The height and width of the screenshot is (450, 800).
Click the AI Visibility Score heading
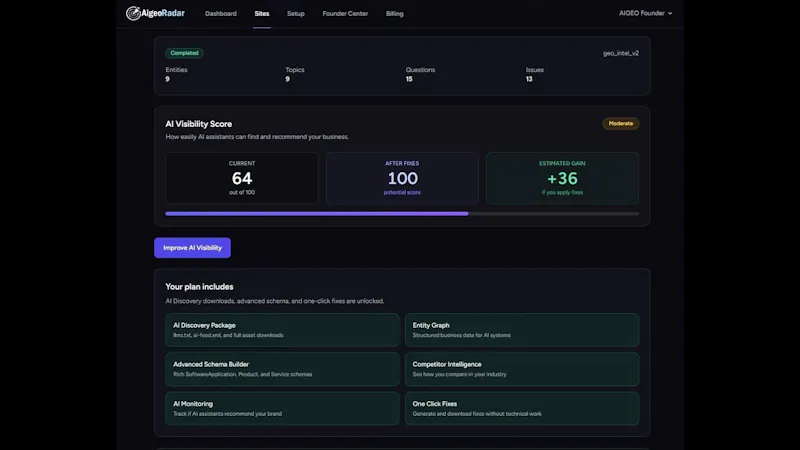(x=198, y=124)
